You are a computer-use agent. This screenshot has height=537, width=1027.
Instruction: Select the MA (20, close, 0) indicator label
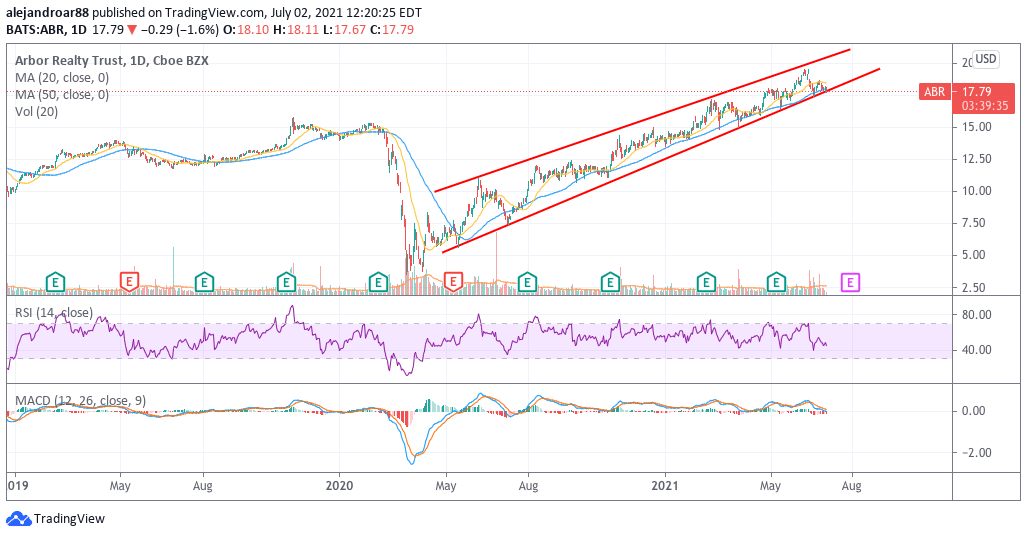[62, 77]
